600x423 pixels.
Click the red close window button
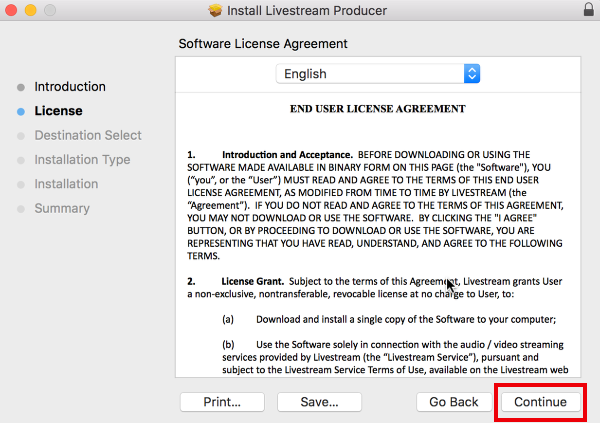point(11,10)
